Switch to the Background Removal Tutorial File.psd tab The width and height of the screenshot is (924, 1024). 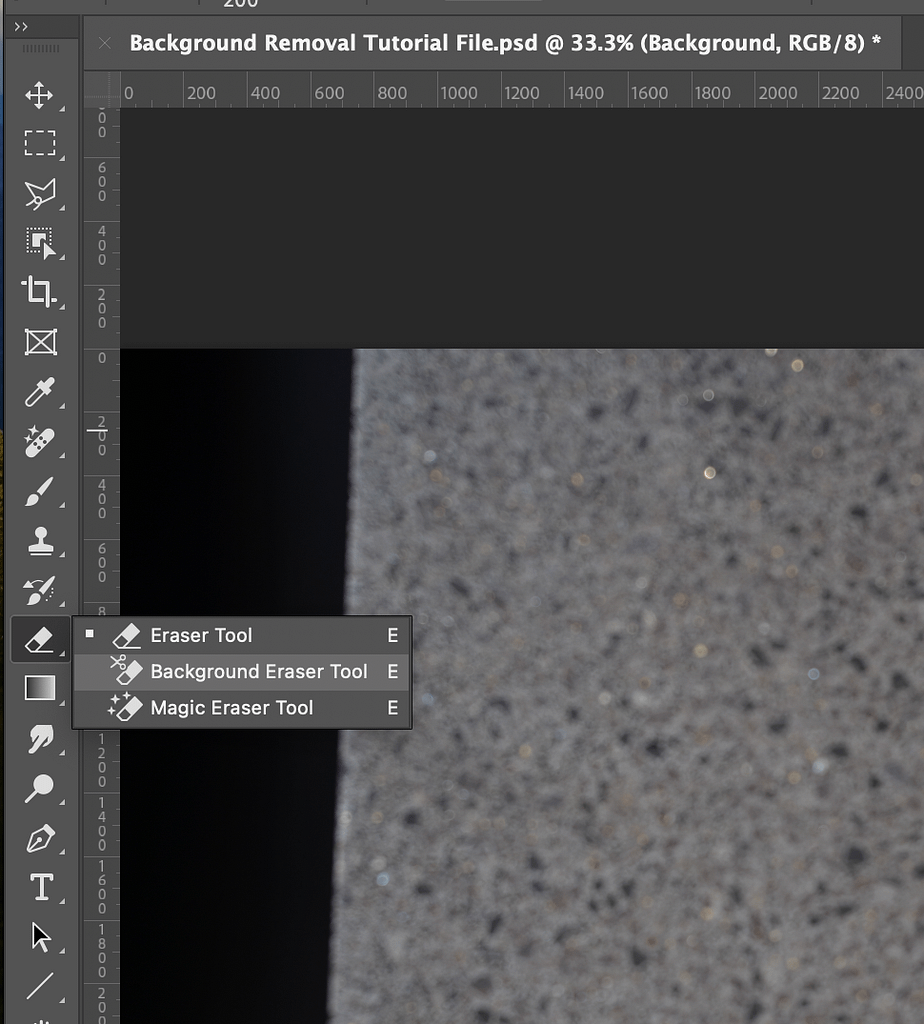pyautogui.click(x=505, y=43)
